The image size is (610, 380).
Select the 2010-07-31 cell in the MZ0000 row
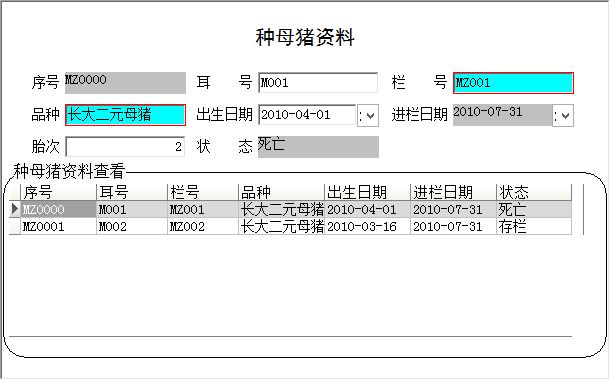453,209
